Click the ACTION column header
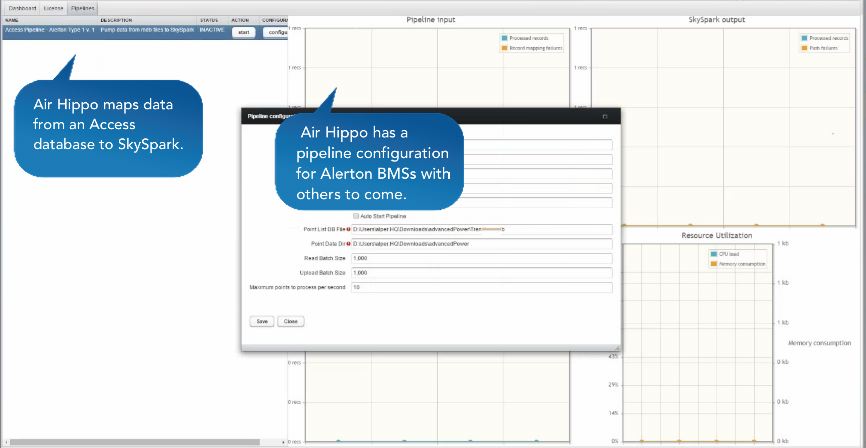This screenshot has height=448, width=866. point(241,20)
